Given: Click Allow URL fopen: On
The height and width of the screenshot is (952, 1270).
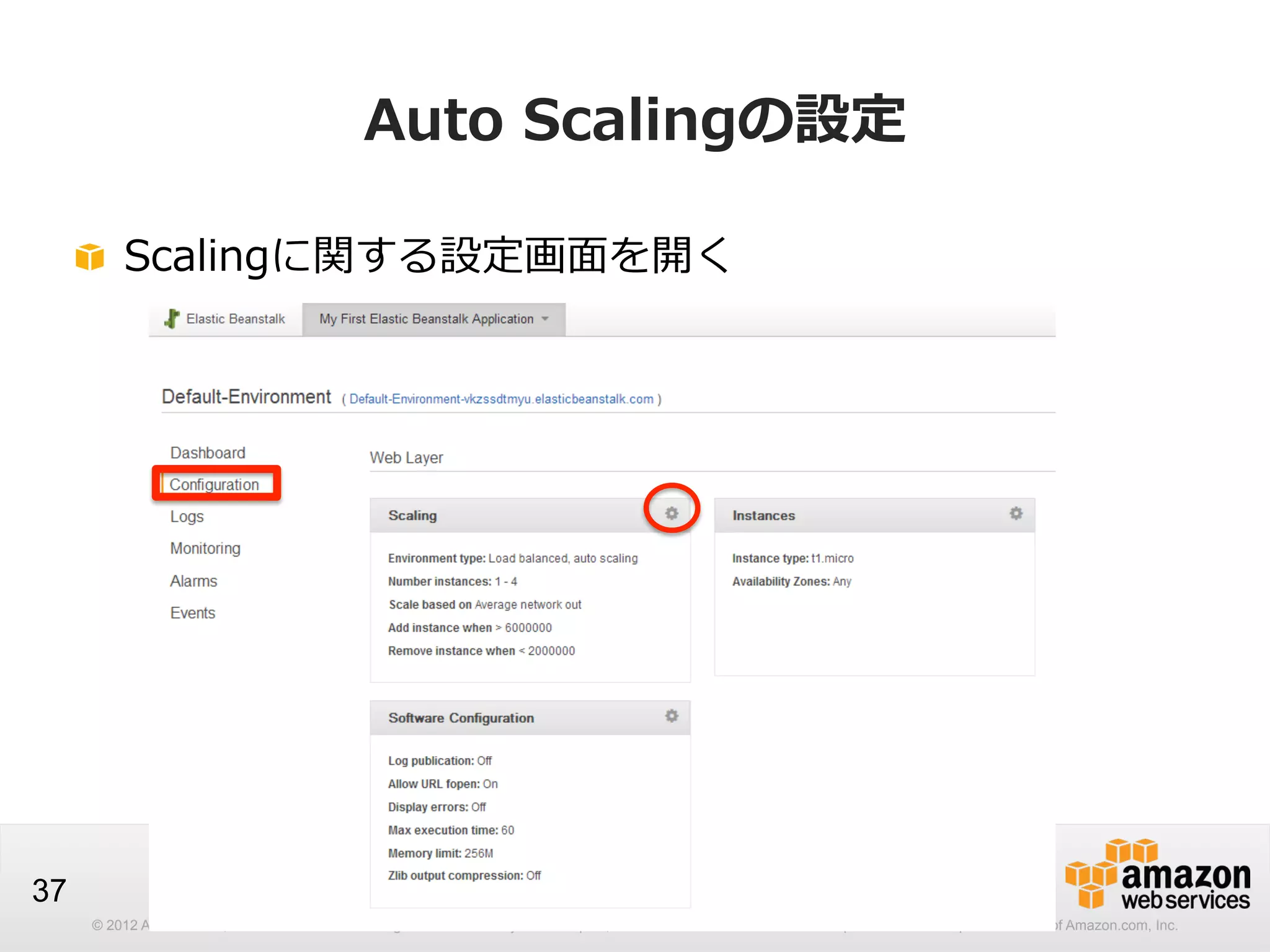Looking at the screenshot, I should click(x=443, y=784).
